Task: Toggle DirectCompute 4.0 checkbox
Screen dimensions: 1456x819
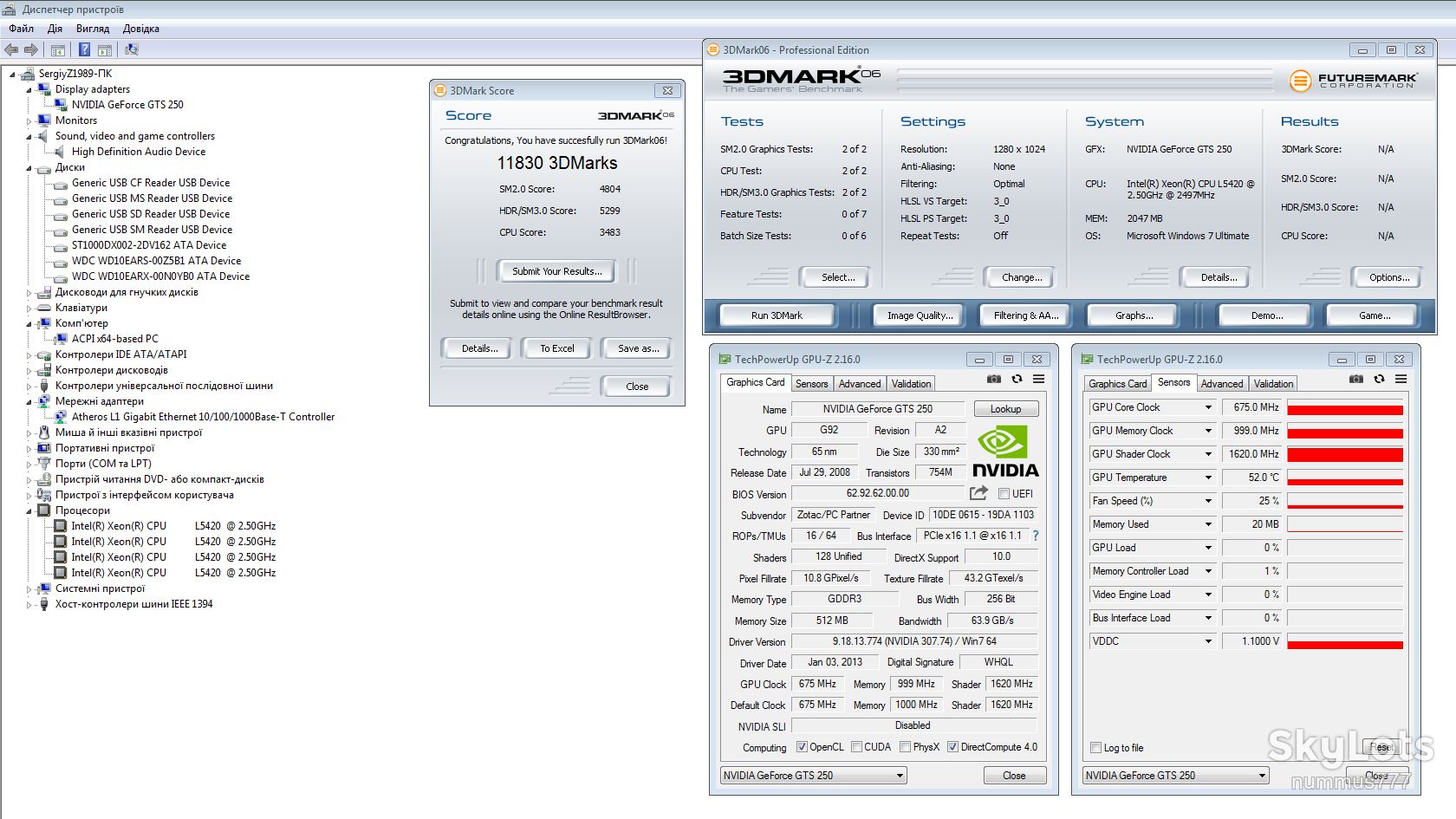Action: click(952, 747)
